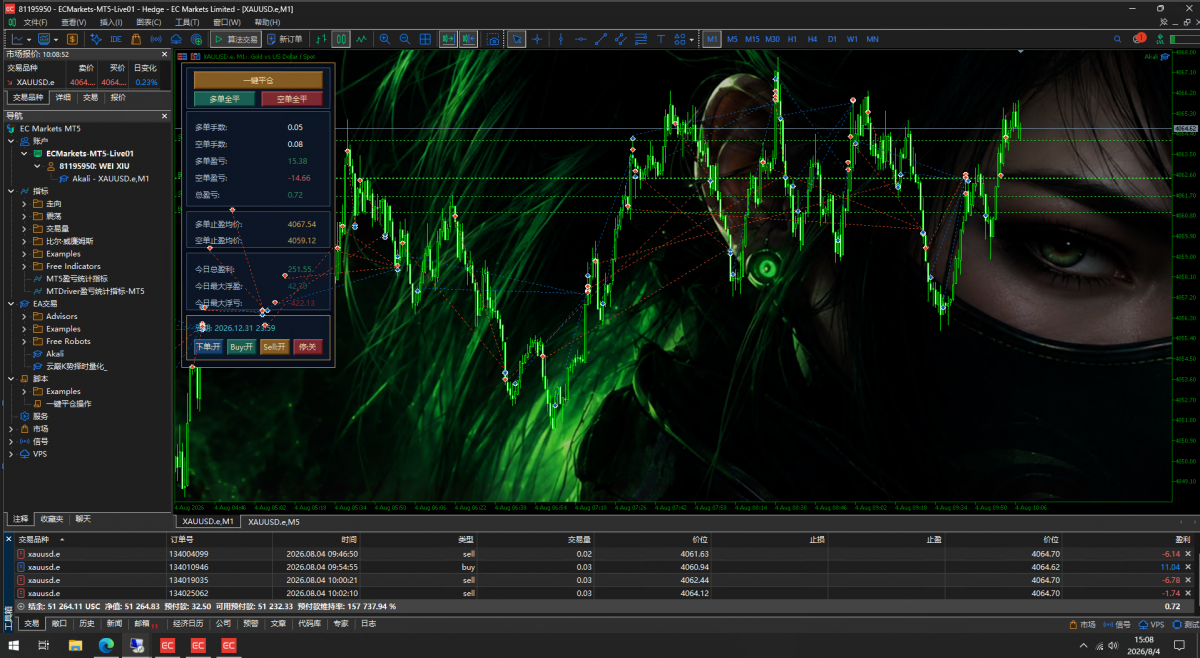Open Microsoft Edge from taskbar

106,646
